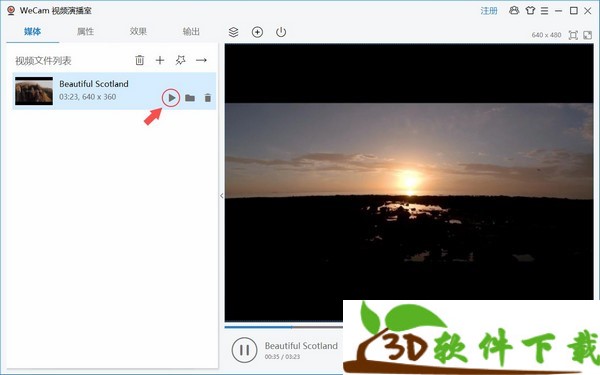The width and height of the screenshot is (600, 375).
Task: Pause playback with the pause button
Action: click(244, 350)
